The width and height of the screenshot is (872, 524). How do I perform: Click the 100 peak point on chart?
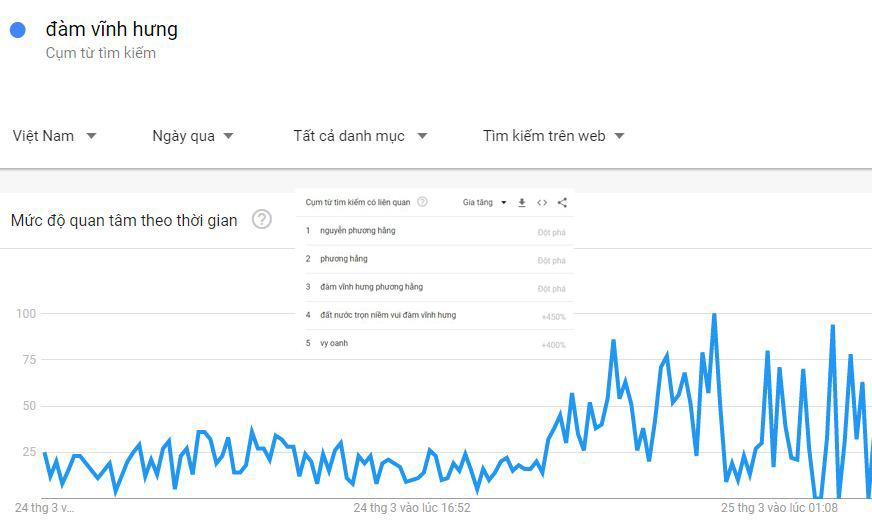click(714, 315)
